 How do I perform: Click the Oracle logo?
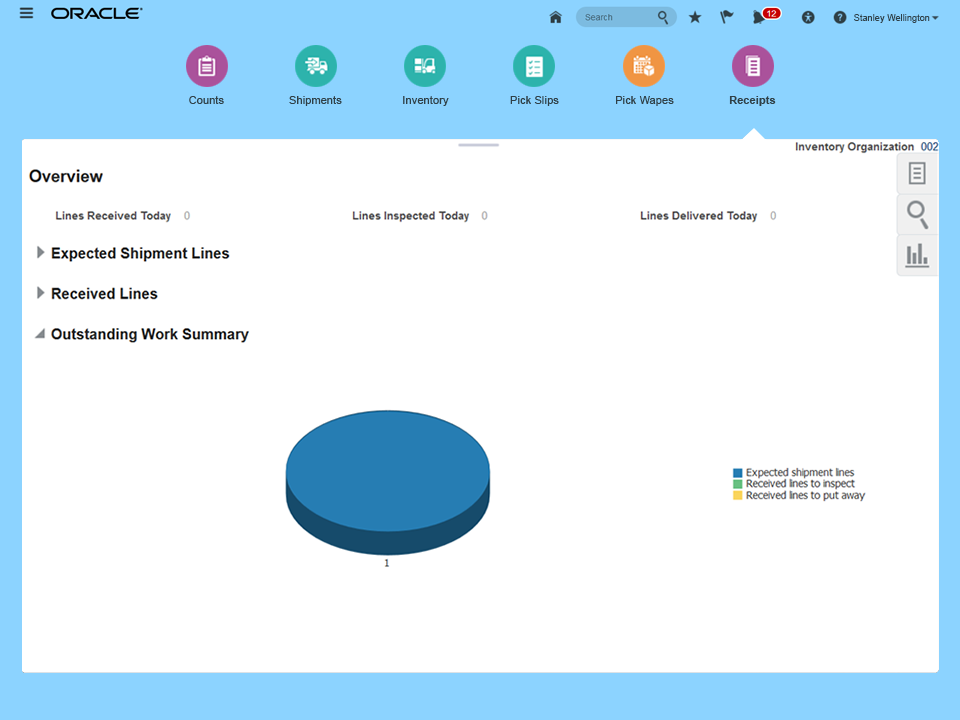point(97,13)
